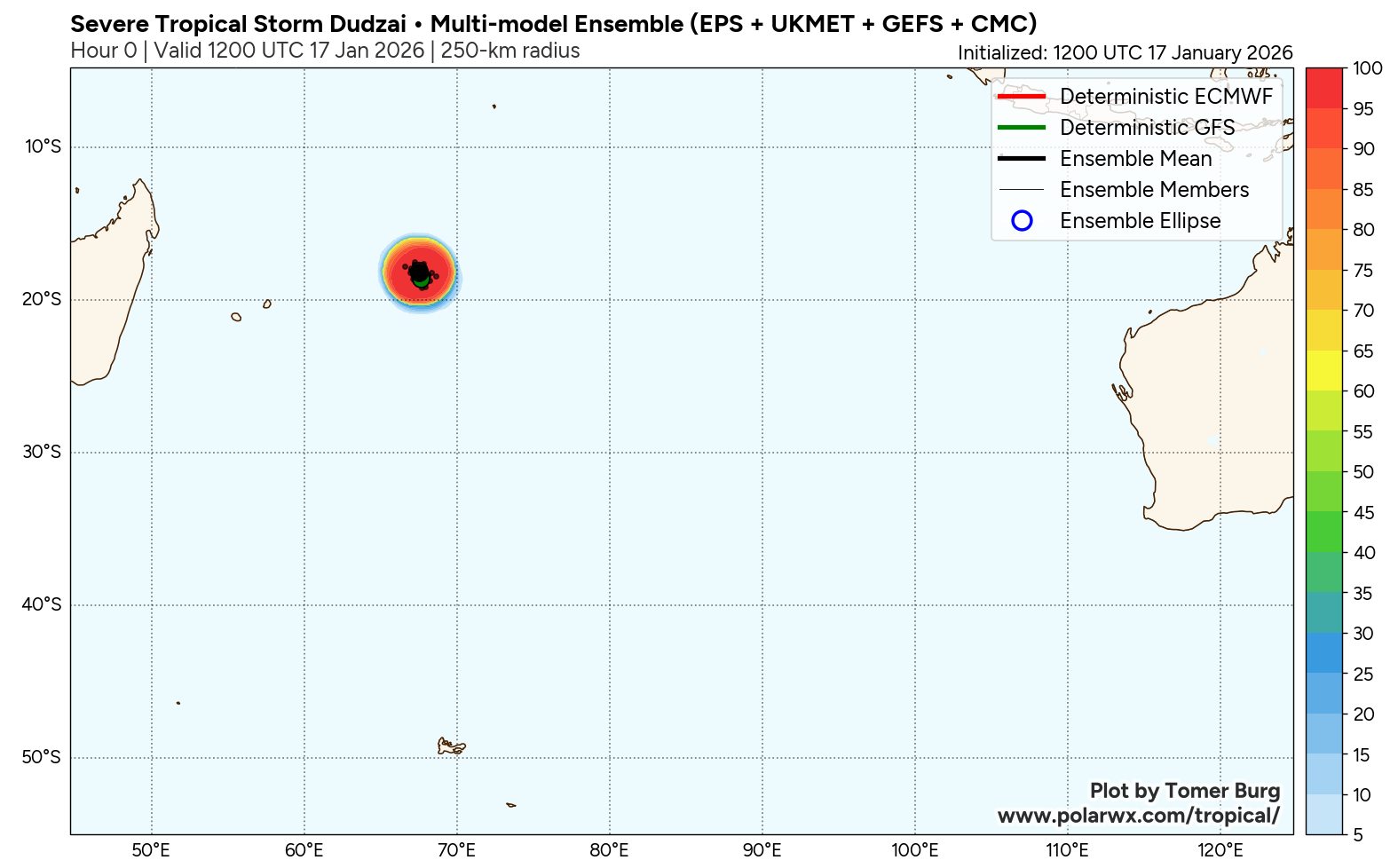The width and height of the screenshot is (1398, 868).
Task: Click the 20°S latitude axis label
Action: 42,300
